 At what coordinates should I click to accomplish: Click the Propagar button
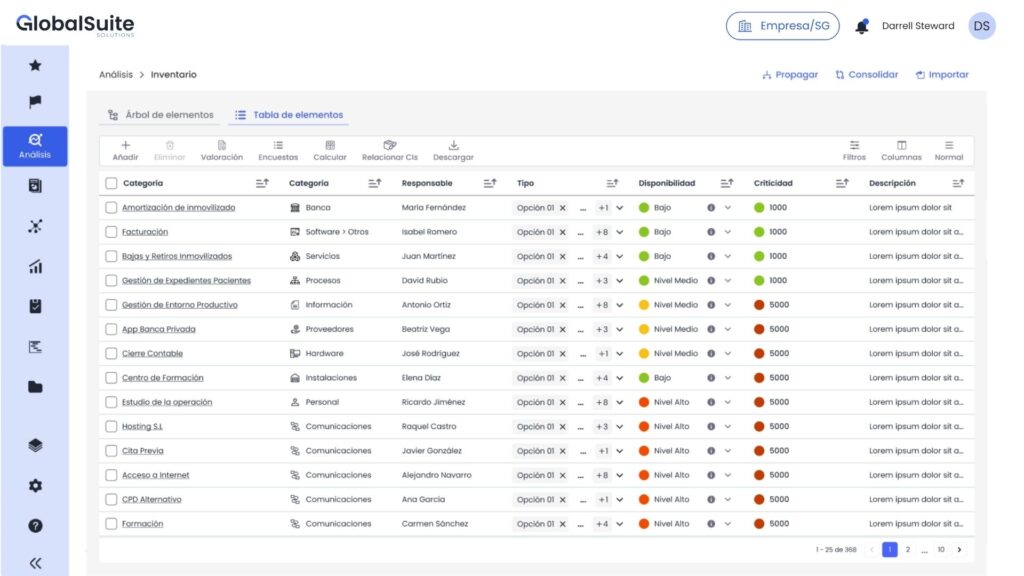[x=790, y=75]
